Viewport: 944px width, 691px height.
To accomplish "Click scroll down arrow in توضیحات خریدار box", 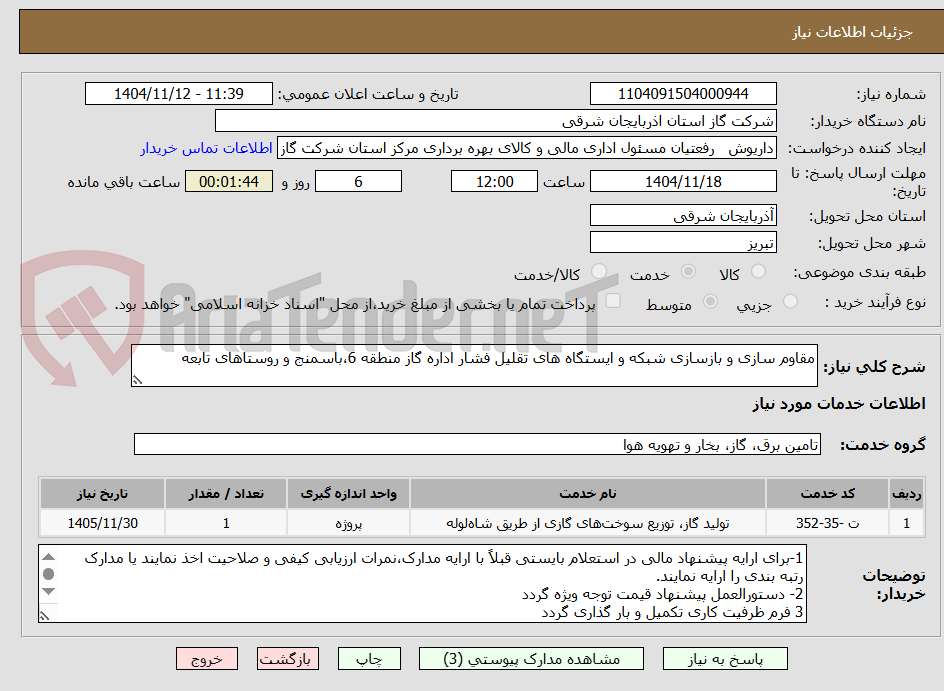I will coord(49,591).
